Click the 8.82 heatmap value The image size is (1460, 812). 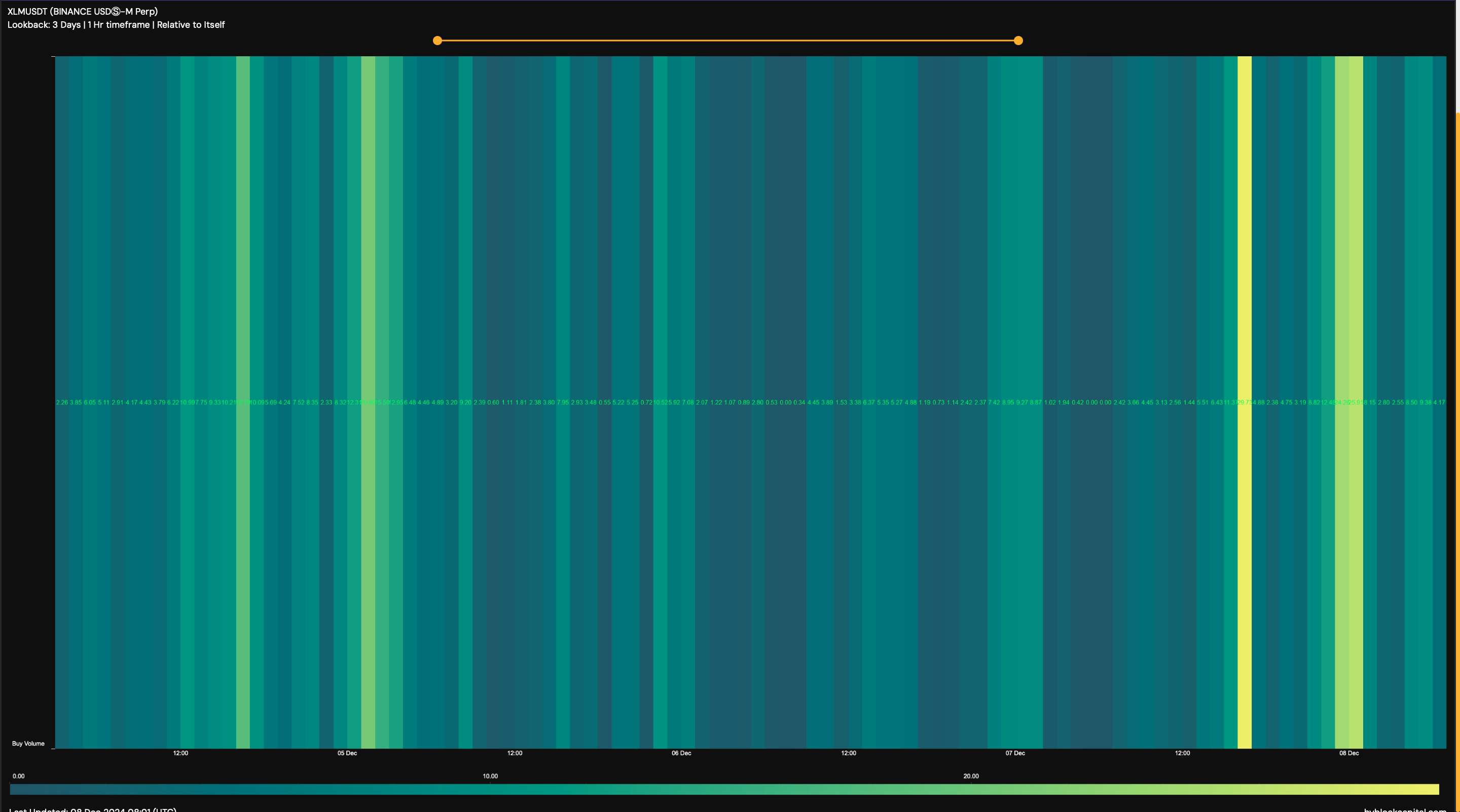click(x=1314, y=402)
